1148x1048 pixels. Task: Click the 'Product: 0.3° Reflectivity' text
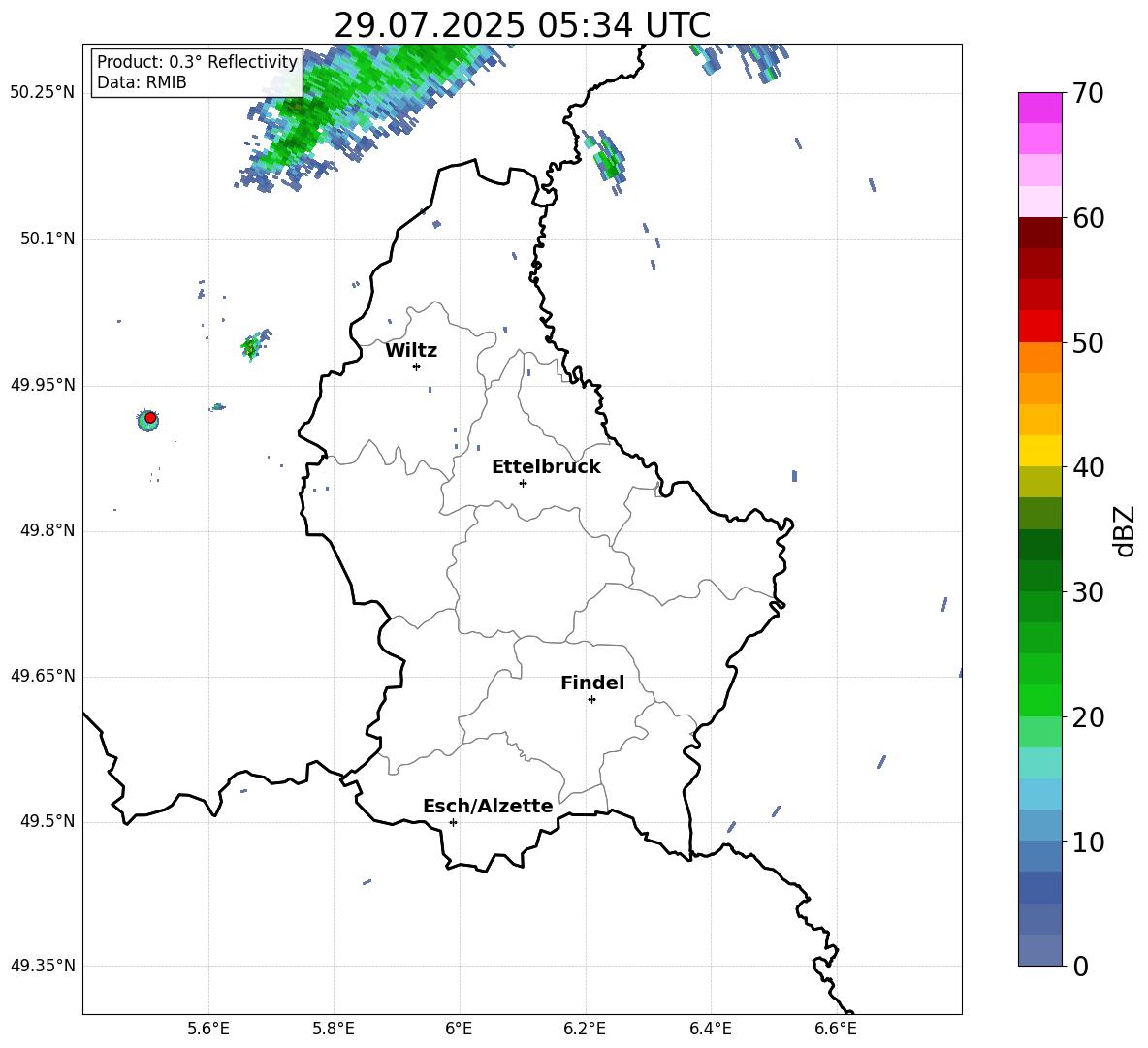197,61
